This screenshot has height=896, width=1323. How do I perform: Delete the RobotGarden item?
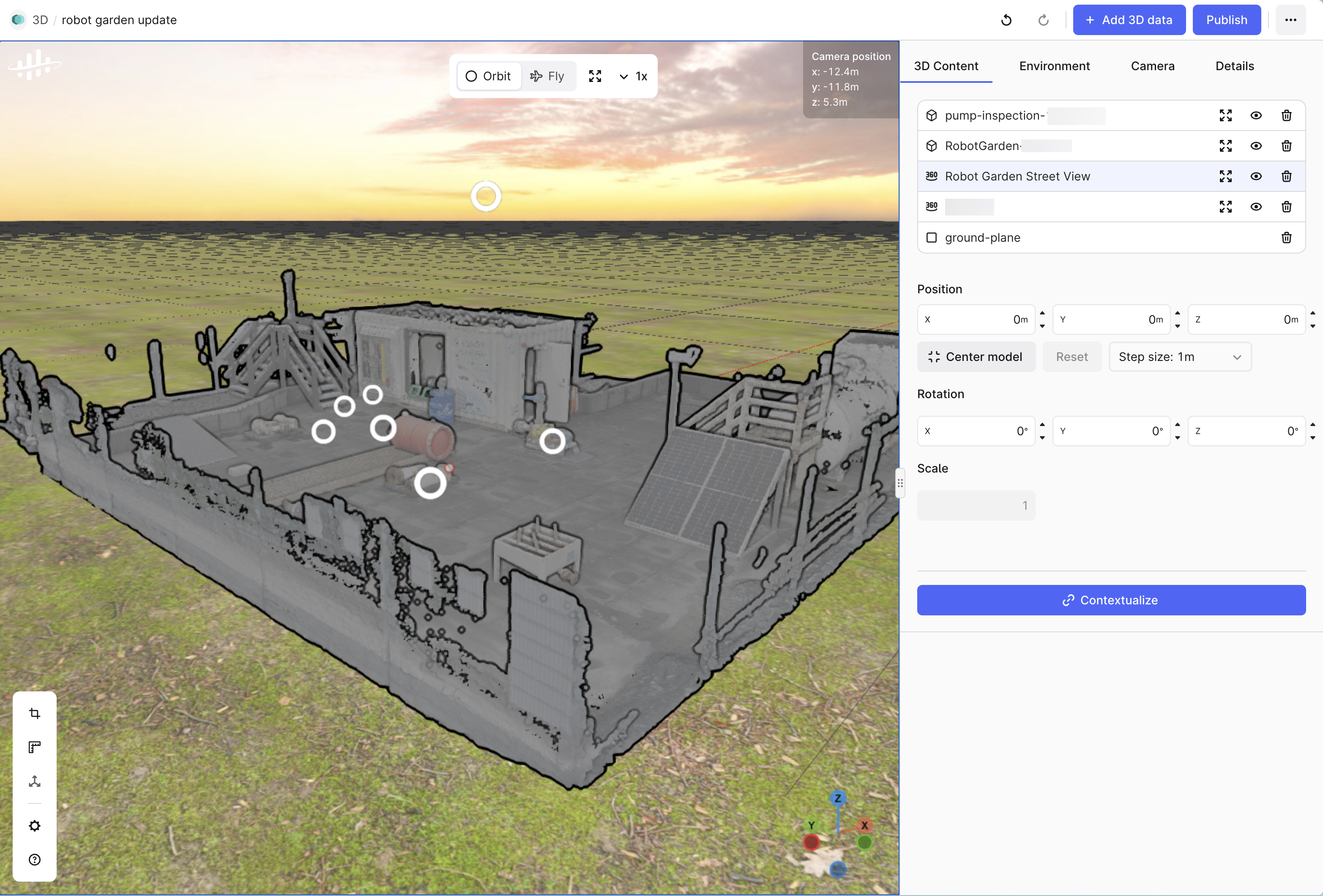tap(1286, 146)
